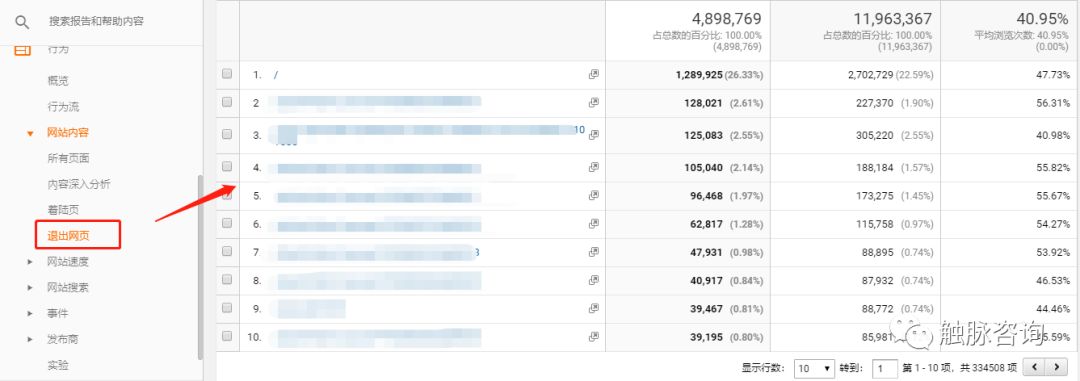The width and height of the screenshot is (1080, 381).
Task: Open the 内容深入分析 report
Action: pos(79,184)
